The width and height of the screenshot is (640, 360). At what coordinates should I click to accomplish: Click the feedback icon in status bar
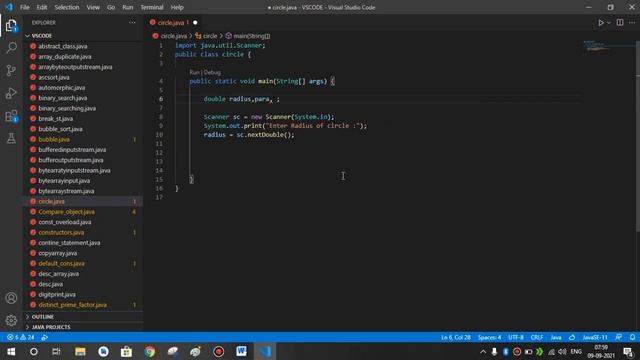(619, 338)
